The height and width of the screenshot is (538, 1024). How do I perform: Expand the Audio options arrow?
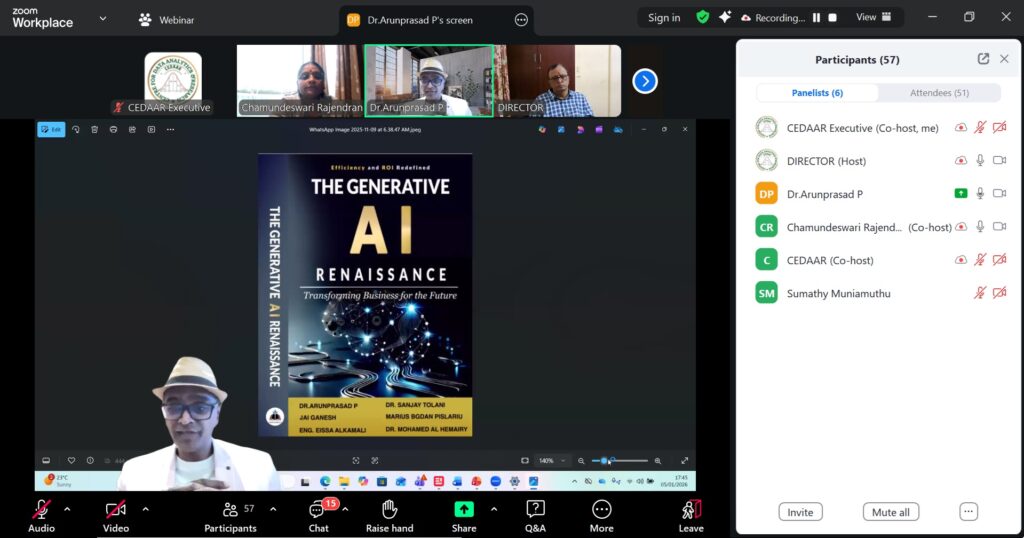[67, 509]
